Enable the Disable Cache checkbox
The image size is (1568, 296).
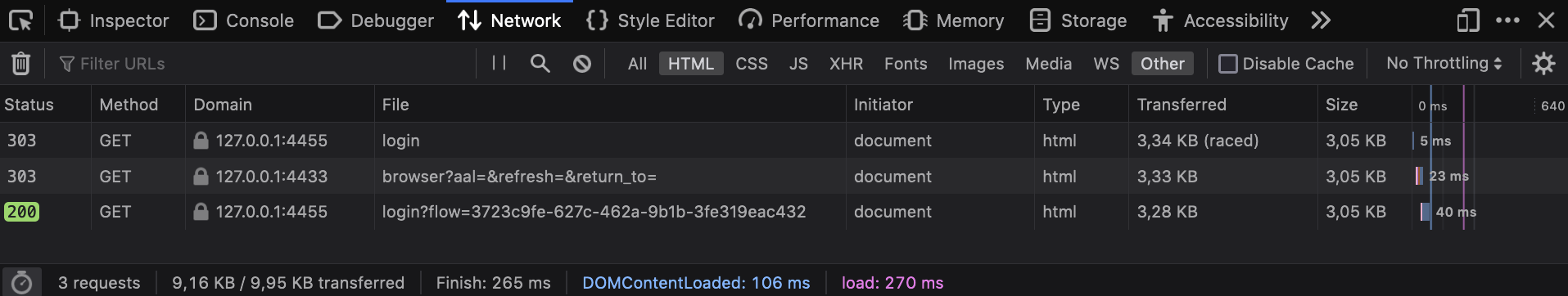tap(1227, 63)
